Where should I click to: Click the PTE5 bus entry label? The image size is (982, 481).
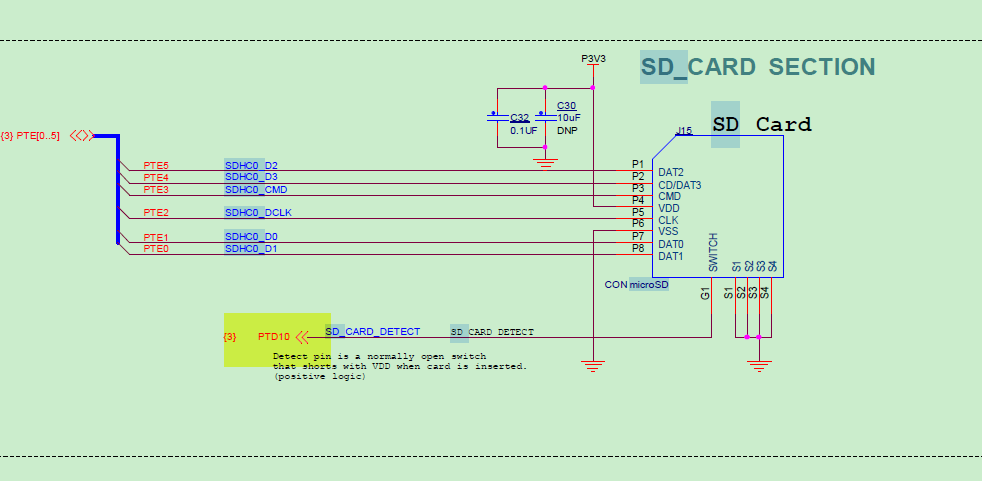[x=156, y=166]
